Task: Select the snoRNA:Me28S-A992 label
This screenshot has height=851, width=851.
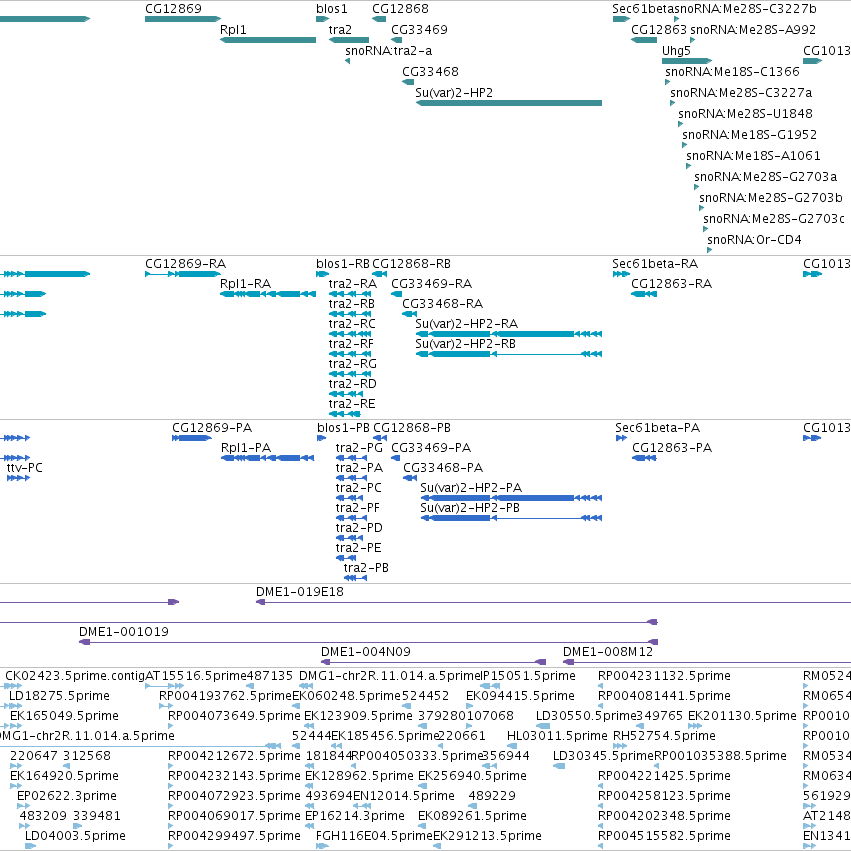Action: (753, 30)
